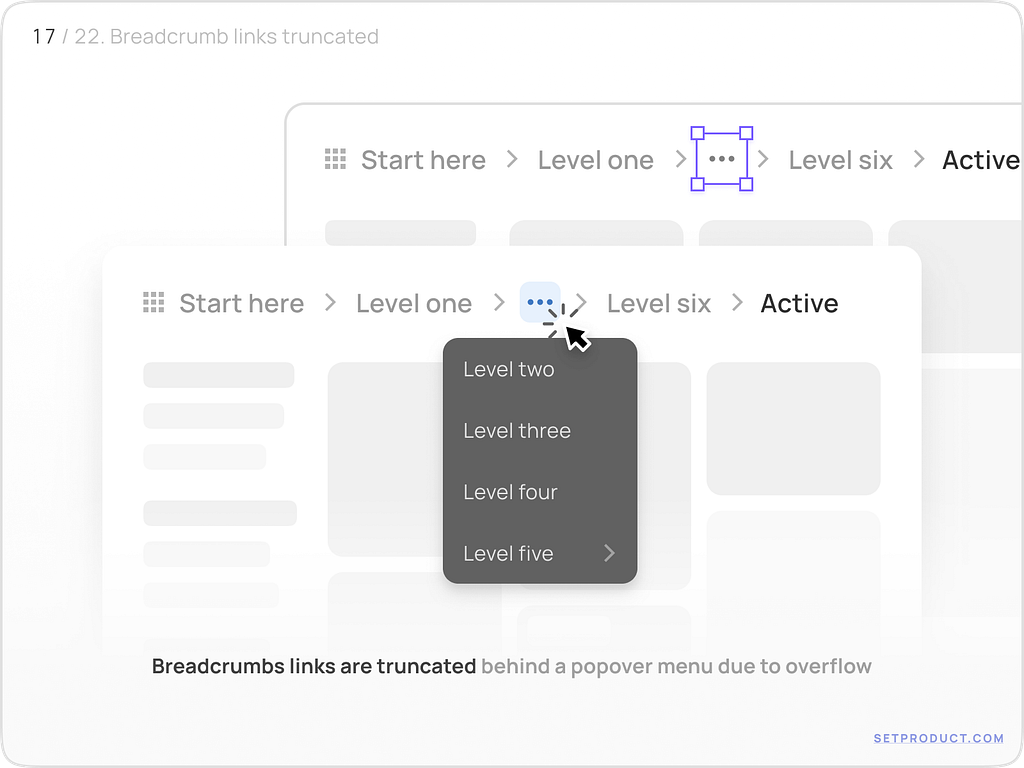
Task: Click the Level five menu entry
Action: pos(508,553)
